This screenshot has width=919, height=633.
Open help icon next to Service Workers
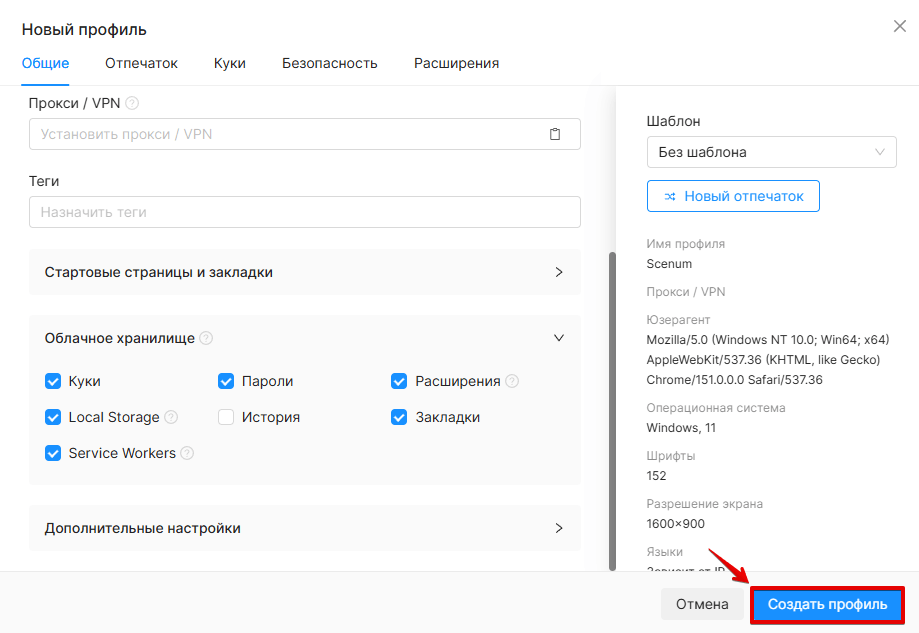[x=187, y=453]
